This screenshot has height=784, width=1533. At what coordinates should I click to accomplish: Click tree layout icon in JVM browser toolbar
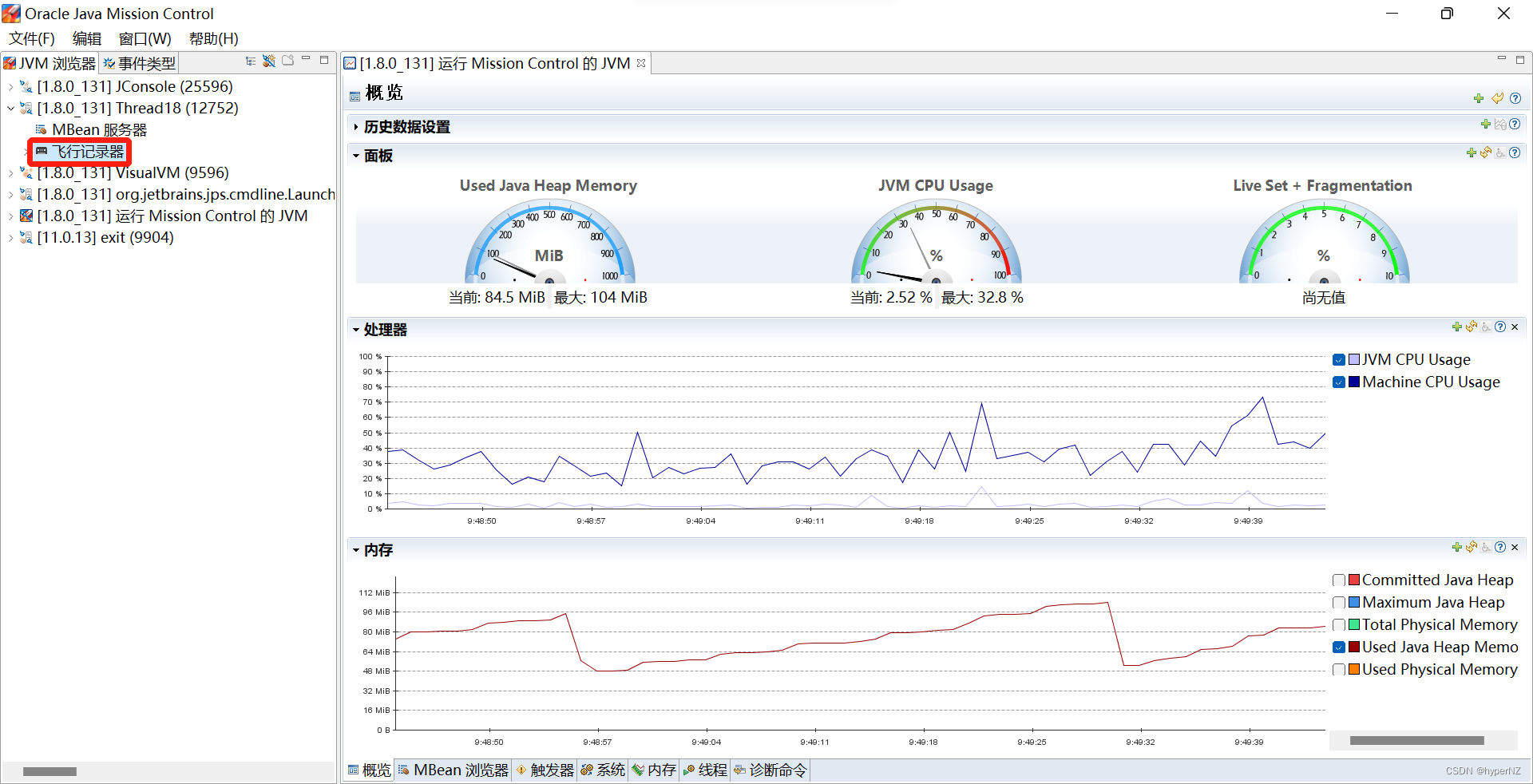pyautogui.click(x=251, y=61)
